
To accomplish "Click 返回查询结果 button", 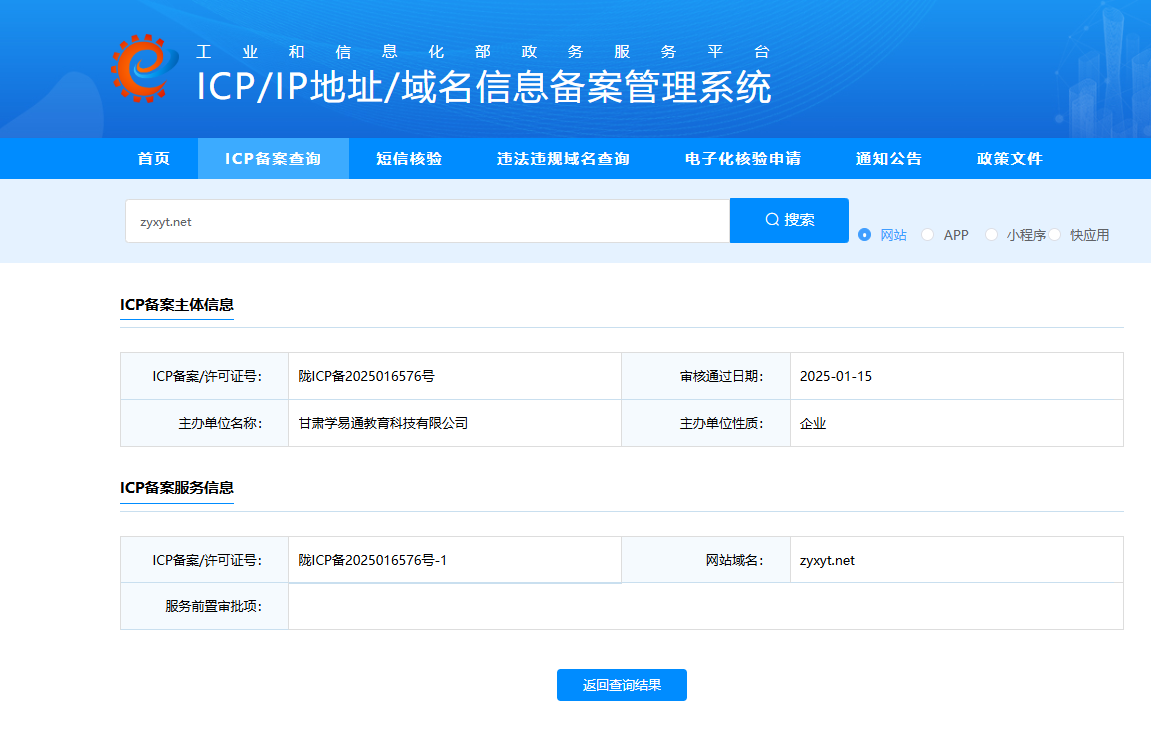I will coord(622,685).
